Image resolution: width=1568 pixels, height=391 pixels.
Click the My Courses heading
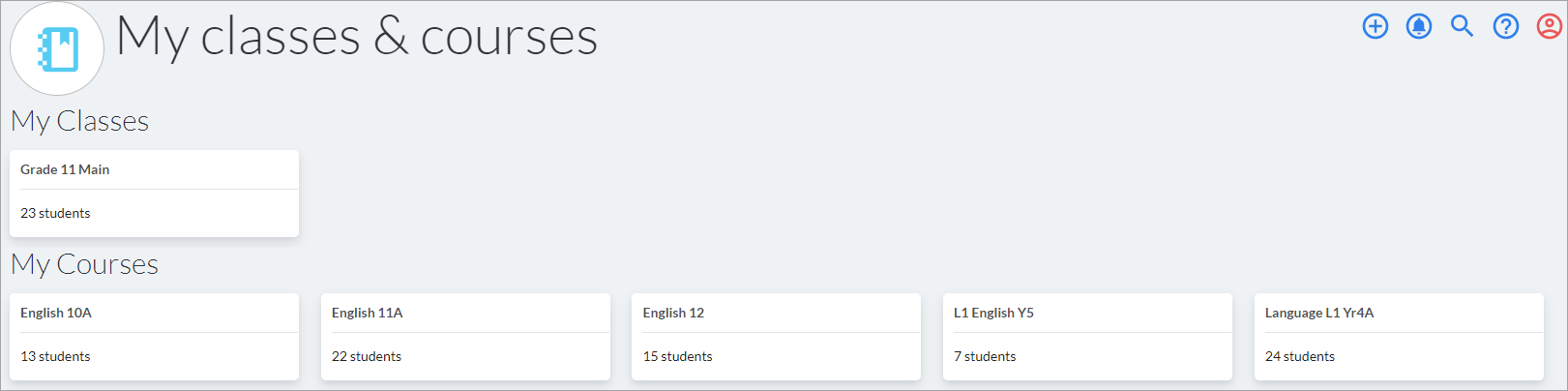point(84,264)
